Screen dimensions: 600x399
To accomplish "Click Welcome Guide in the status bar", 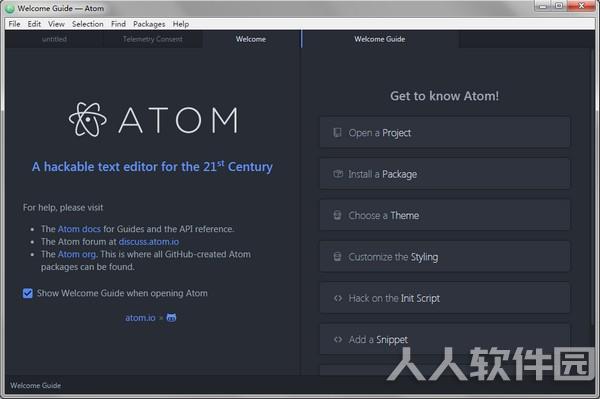I will coord(36,385).
